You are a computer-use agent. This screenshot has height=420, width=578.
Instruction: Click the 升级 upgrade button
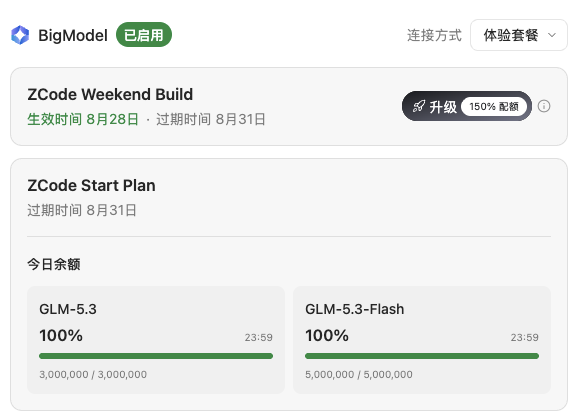[x=467, y=106]
